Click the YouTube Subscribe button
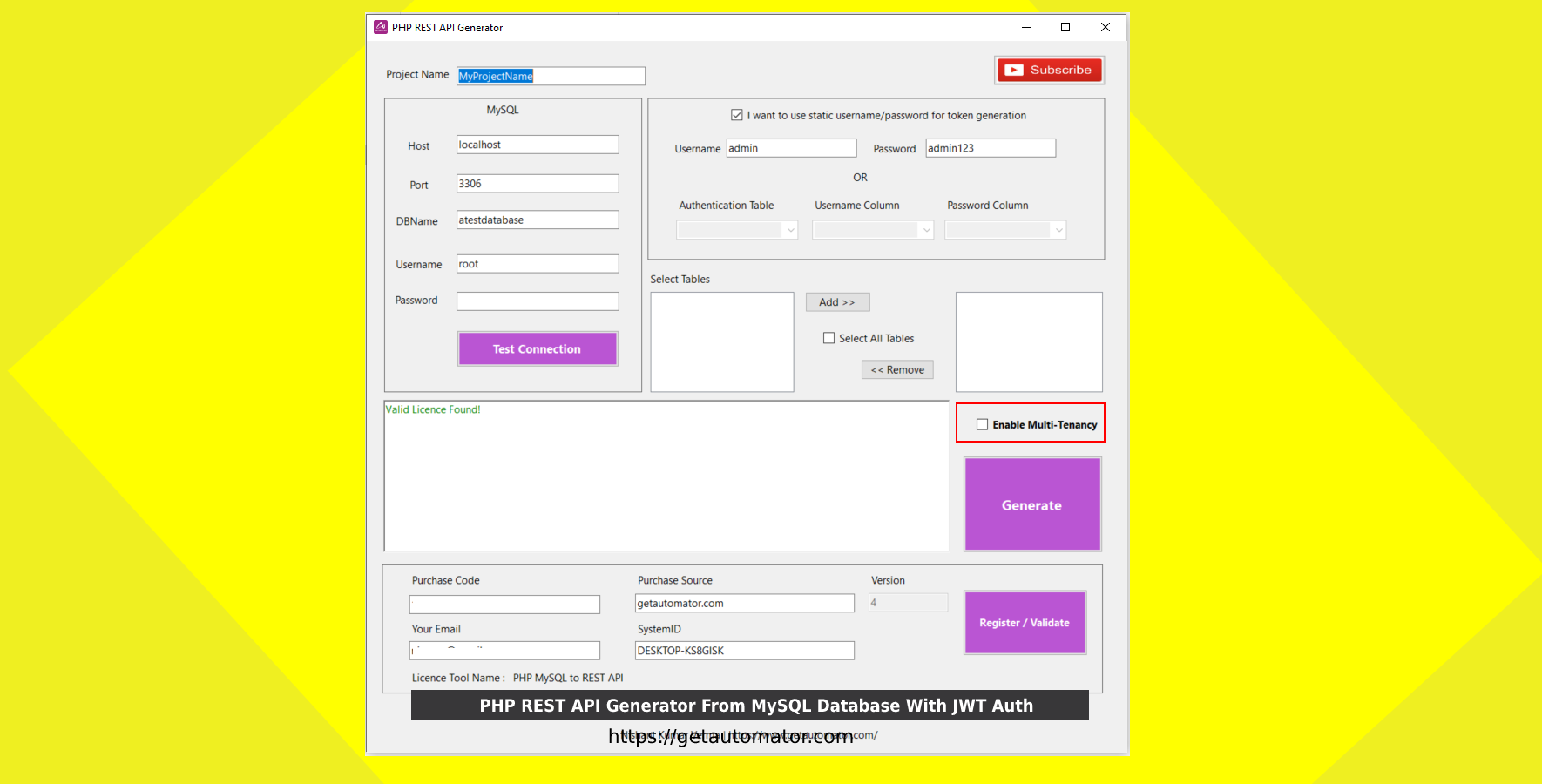Screen dimensions: 1542x784 (1050, 70)
